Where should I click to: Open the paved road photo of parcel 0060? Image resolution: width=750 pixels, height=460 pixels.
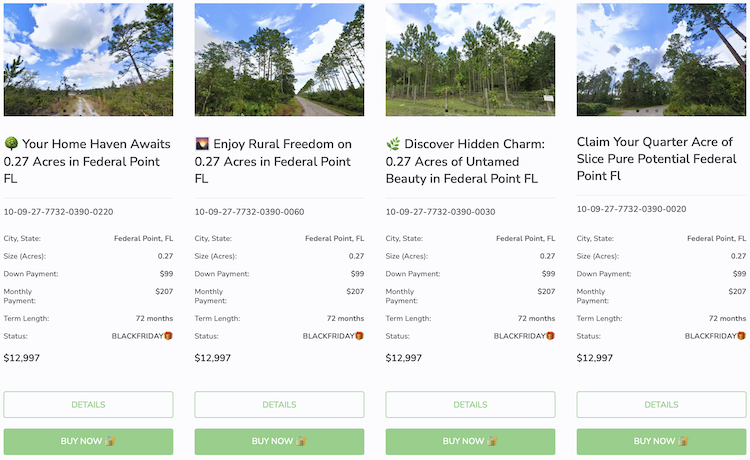(x=279, y=60)
